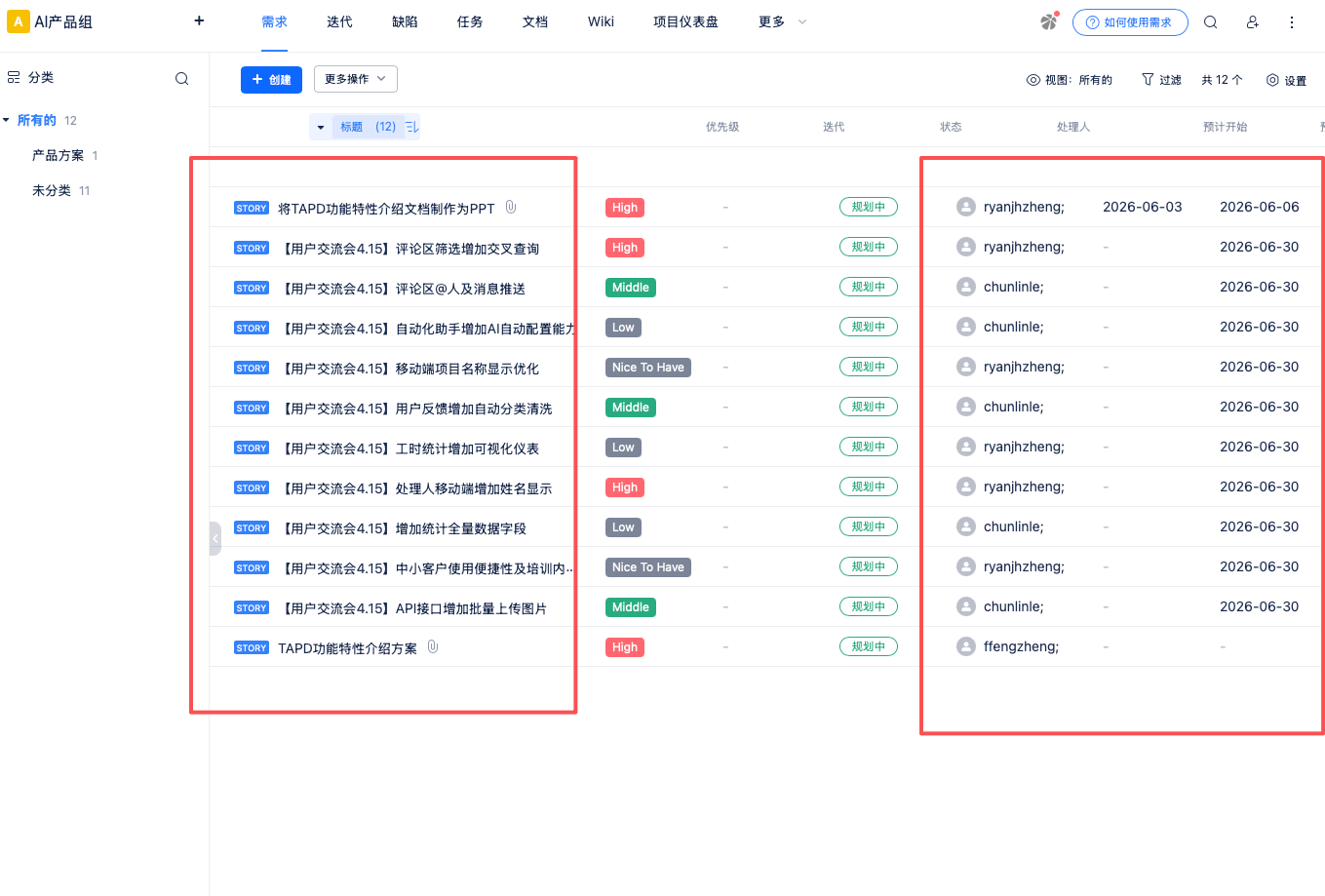Open the dropdown arrow left of 标题
Viewport: 1325px width, 896px height.
[321, 127]
